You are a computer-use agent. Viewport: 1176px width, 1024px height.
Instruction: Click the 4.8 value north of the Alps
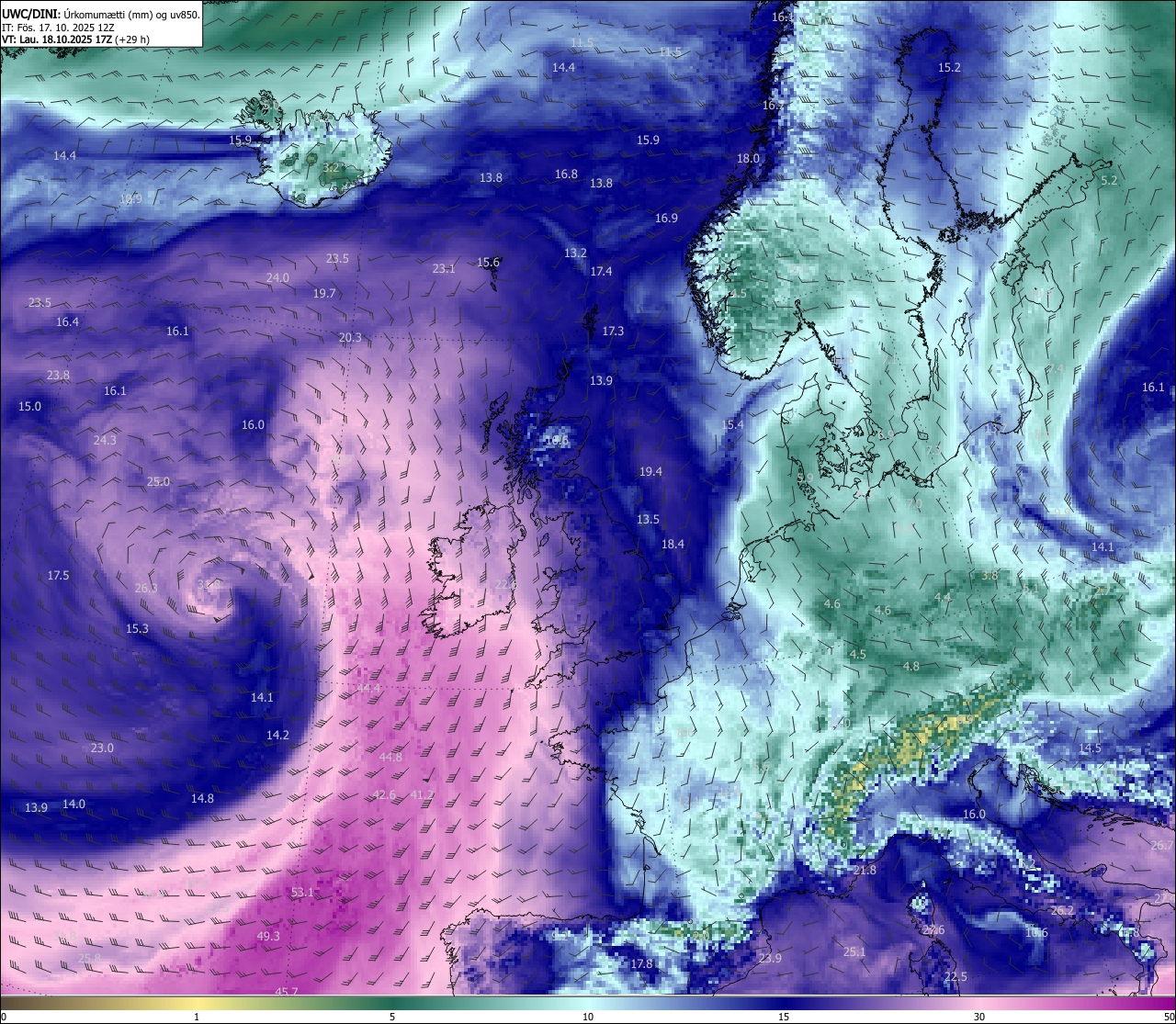[x=910, y=666]
